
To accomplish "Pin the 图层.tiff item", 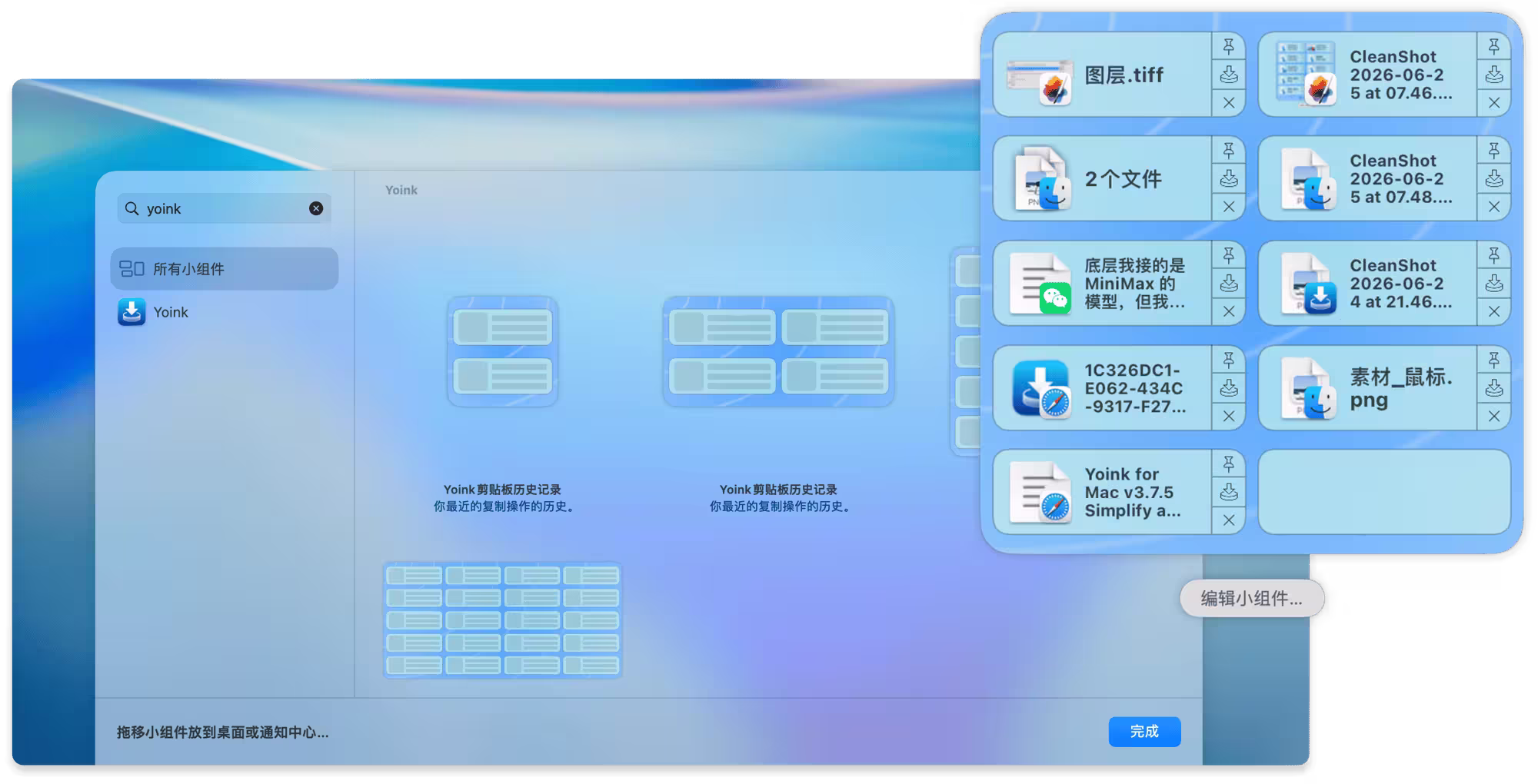I will 1229,47.
